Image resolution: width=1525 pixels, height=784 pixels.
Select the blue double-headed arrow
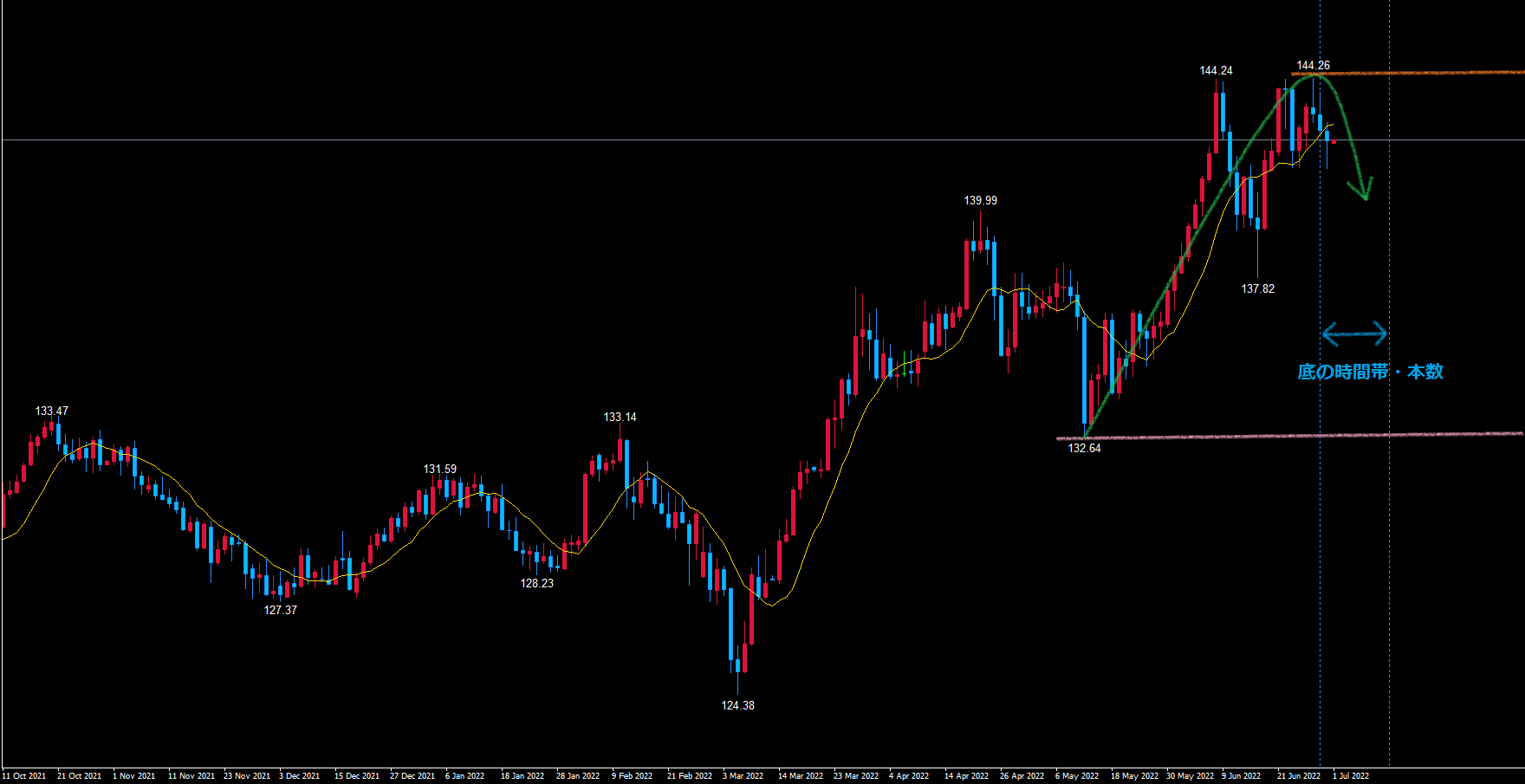tap(1354, 334)
